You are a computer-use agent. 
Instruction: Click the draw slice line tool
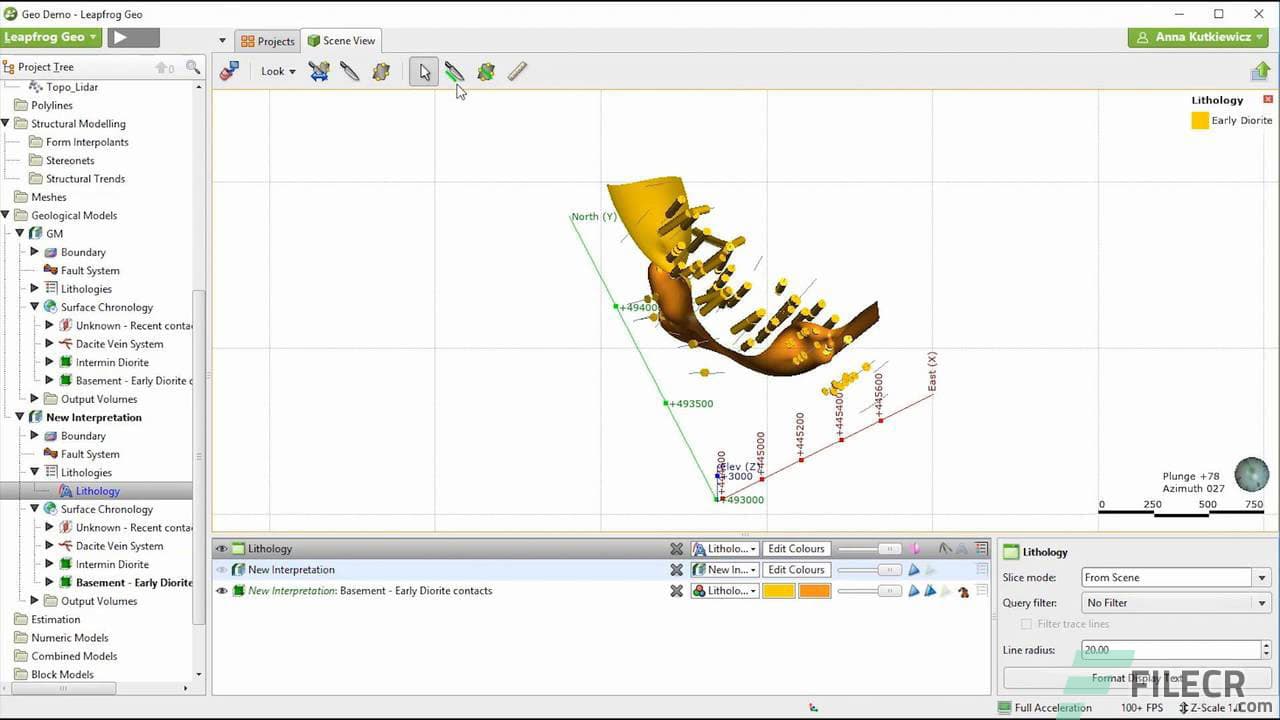coord(455,71)
